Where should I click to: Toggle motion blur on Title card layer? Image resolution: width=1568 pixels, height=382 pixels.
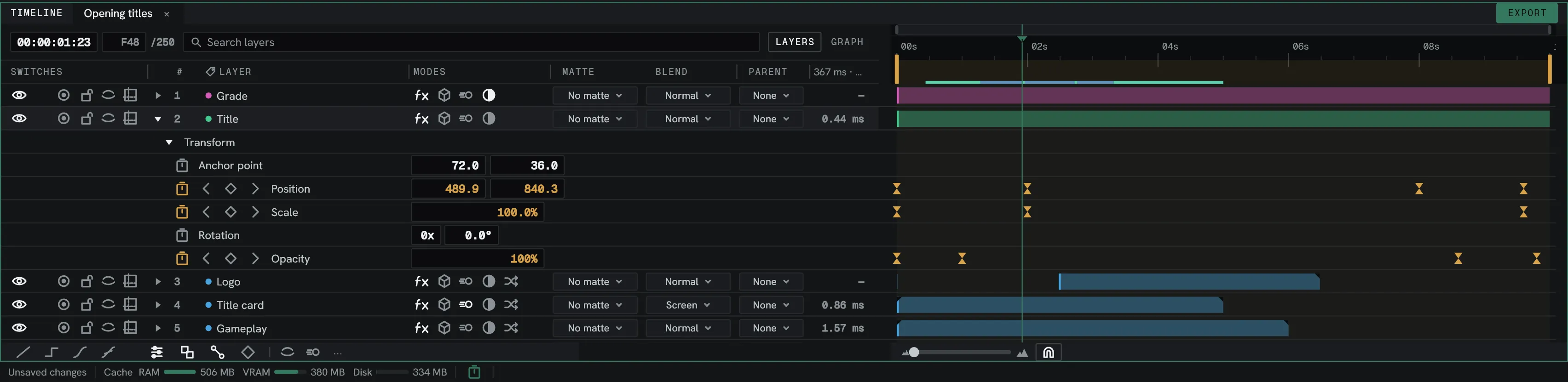coord(466,304)
